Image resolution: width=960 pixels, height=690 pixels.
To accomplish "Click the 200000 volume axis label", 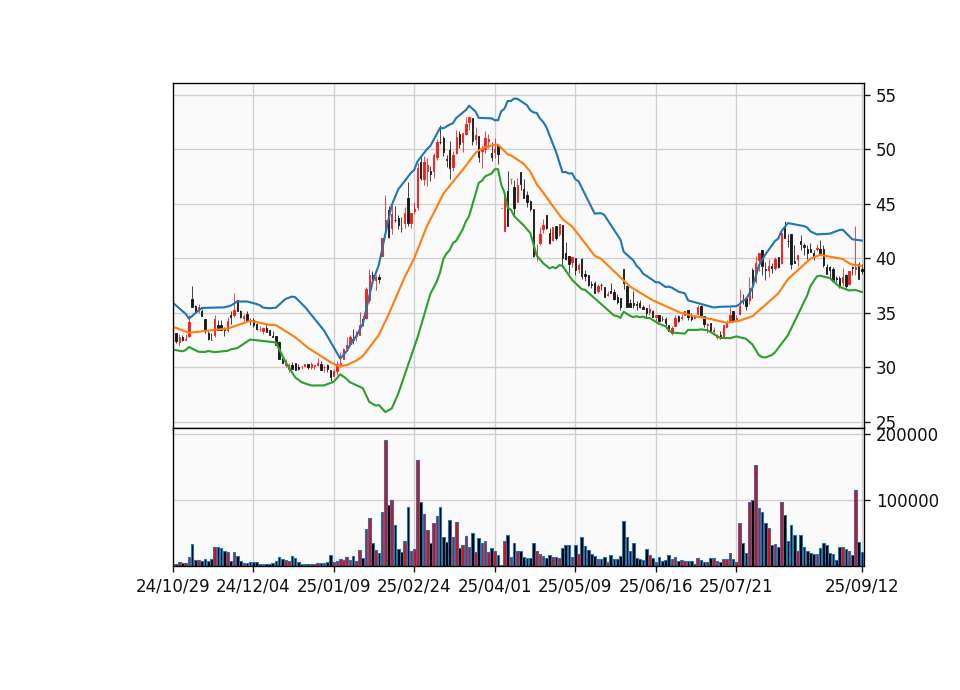I will [x=907, y=435].
